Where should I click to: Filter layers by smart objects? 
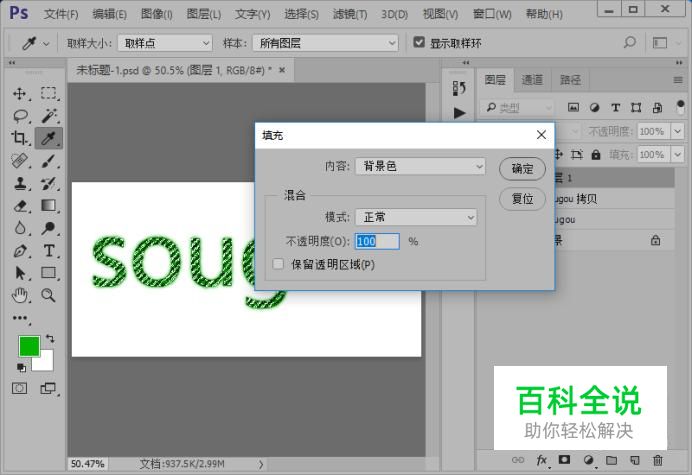(657, 107)
